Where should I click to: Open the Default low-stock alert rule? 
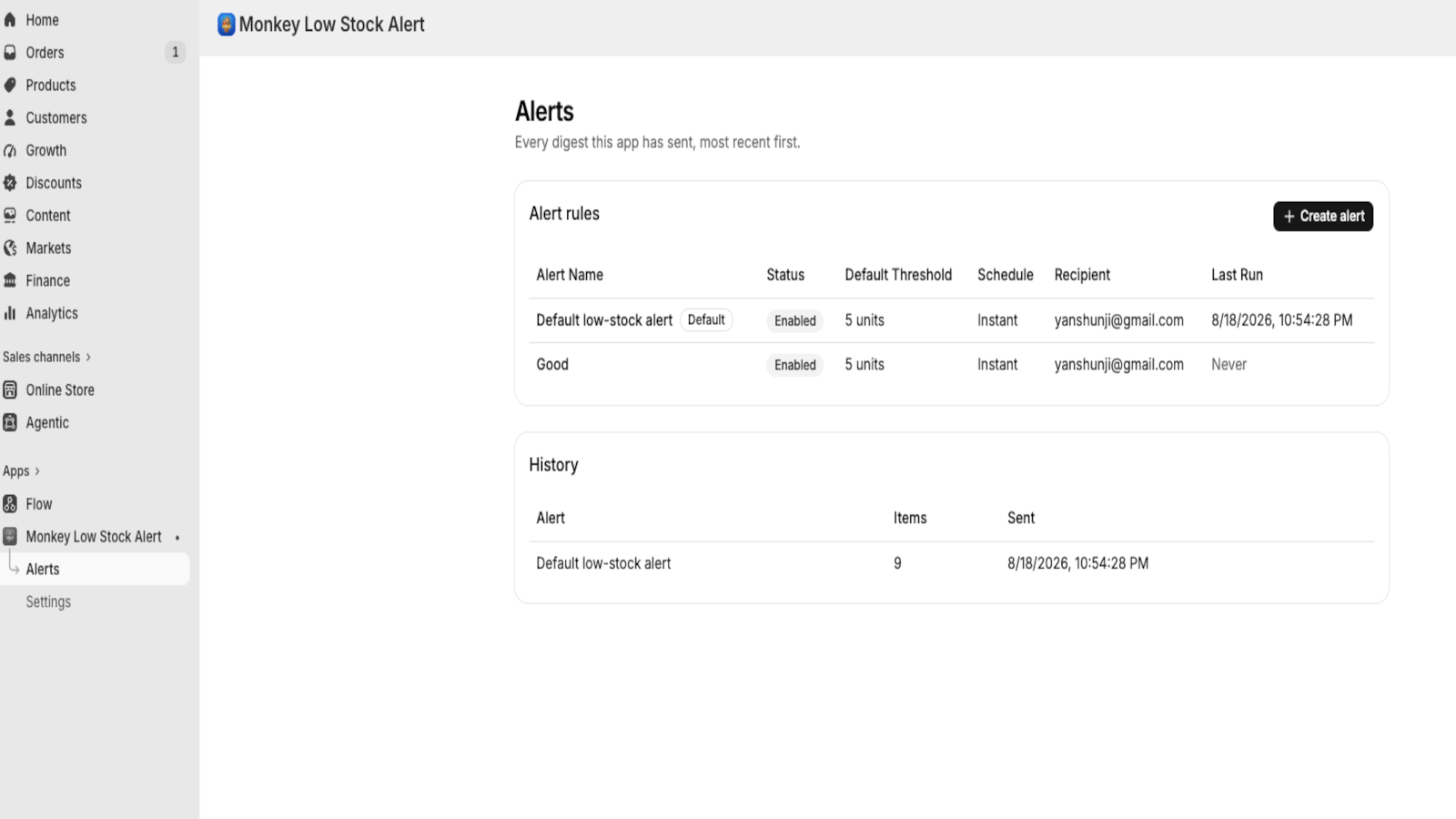coord(604,320)
